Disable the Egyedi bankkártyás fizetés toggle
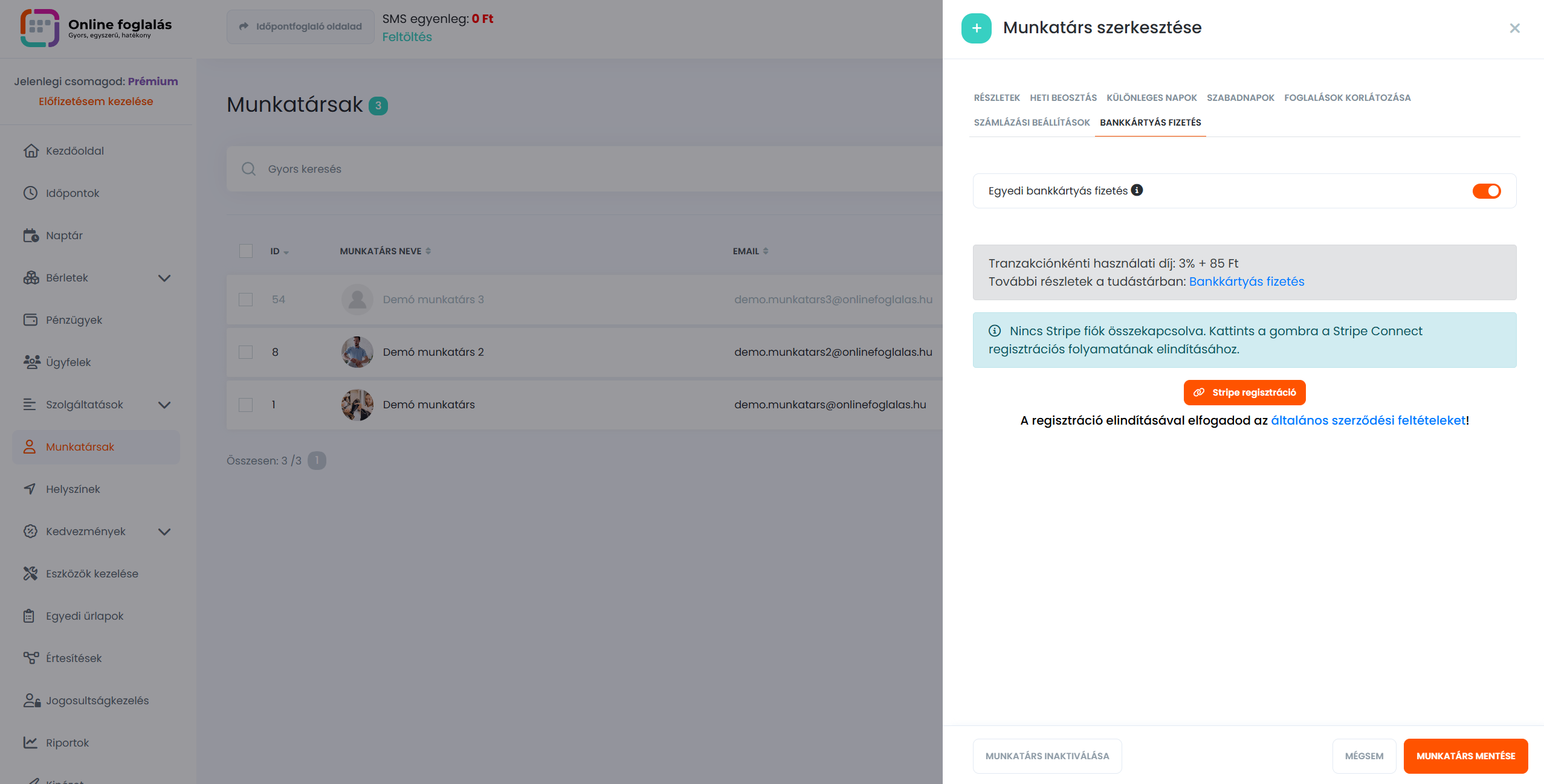Screen dimensions: 1544x784 click(x=1486, y=191)
